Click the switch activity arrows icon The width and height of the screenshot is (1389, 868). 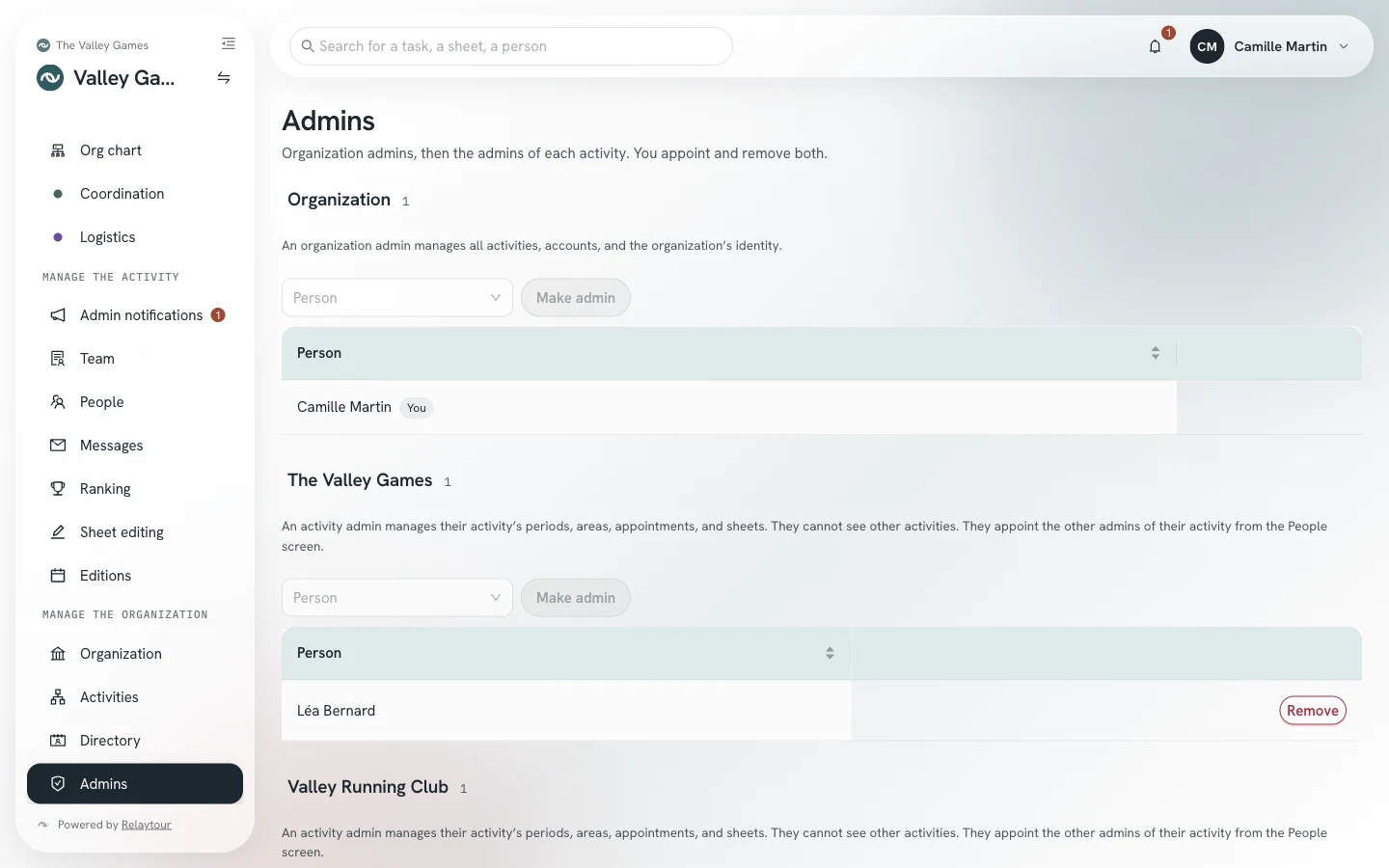click(x=224, y=78)
